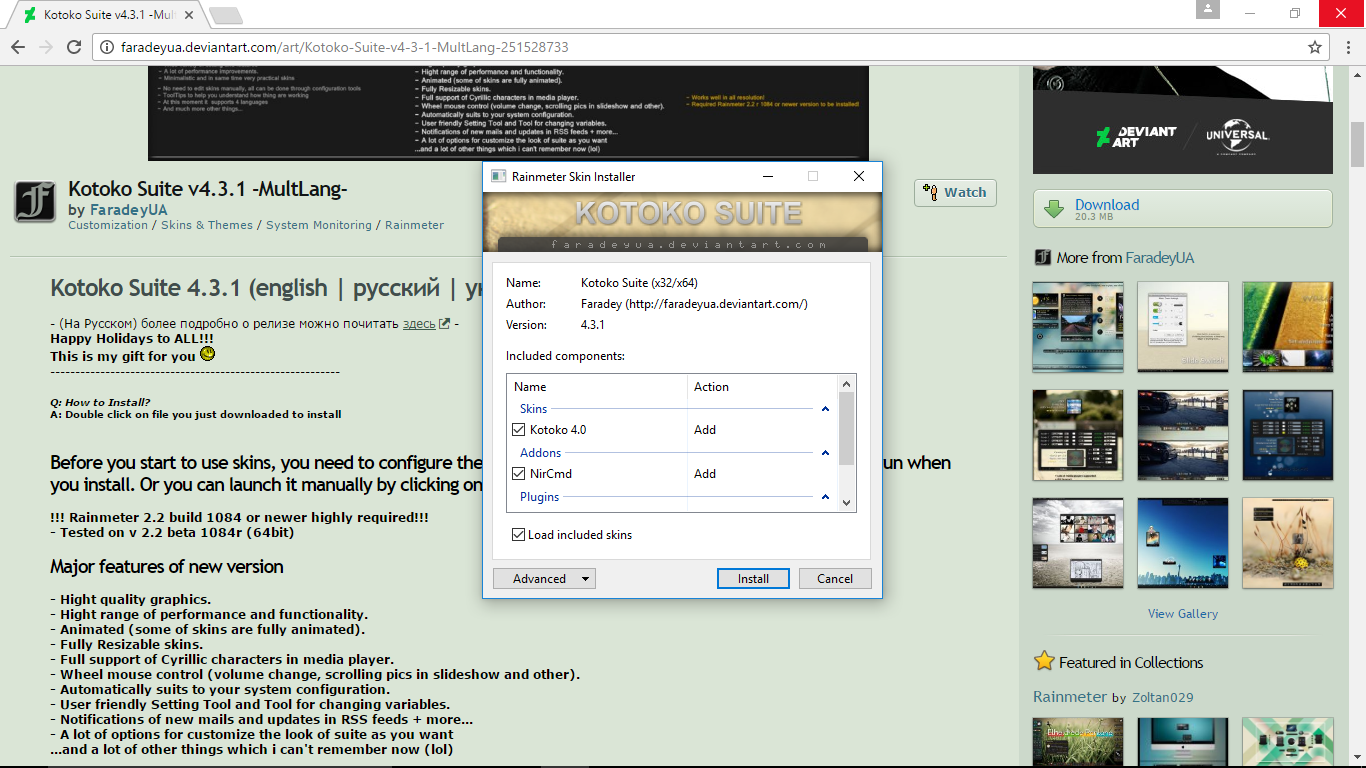Click FaradeyUA avatar icon beside title
The height and width of the screenshot is (768, 1366).
35,202
